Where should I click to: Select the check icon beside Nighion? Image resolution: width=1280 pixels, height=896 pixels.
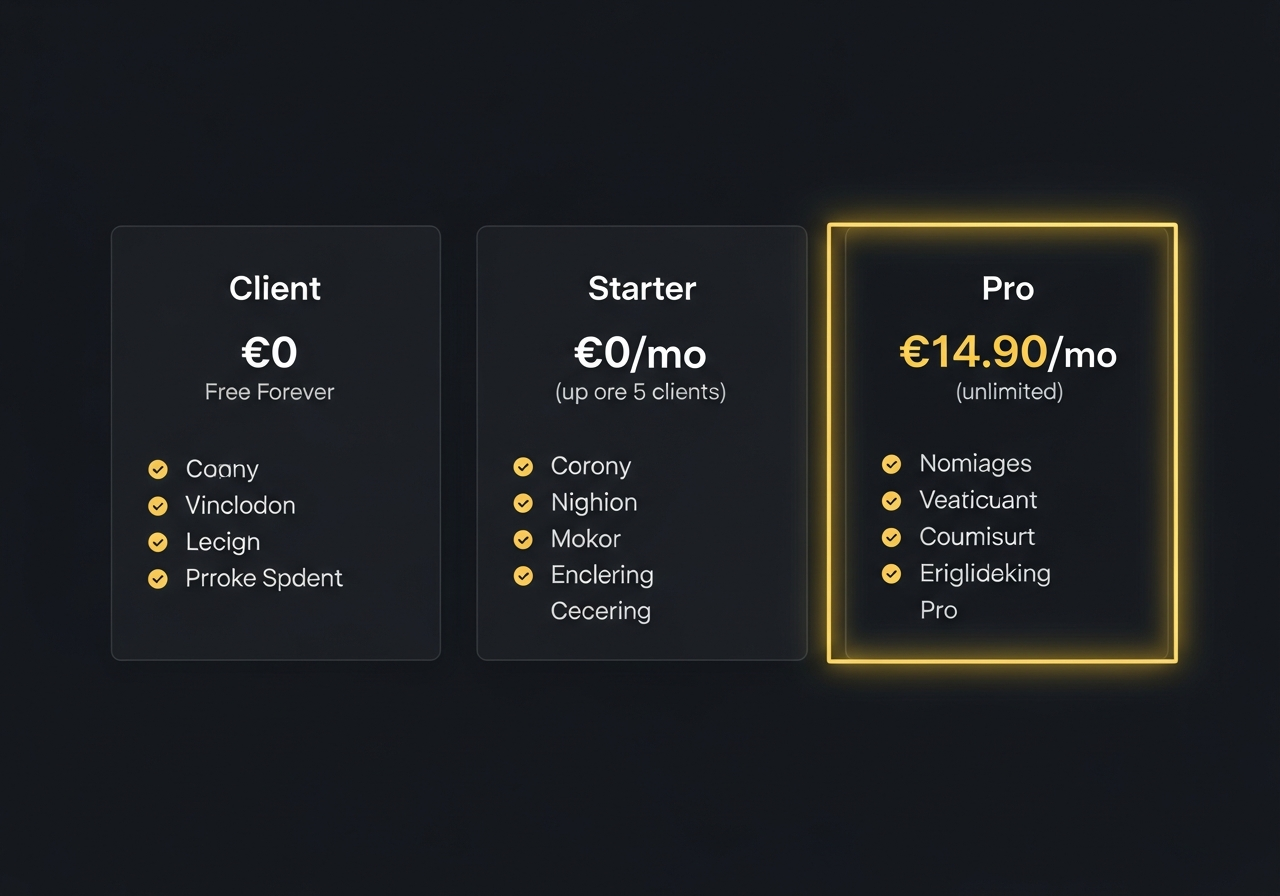523,503
